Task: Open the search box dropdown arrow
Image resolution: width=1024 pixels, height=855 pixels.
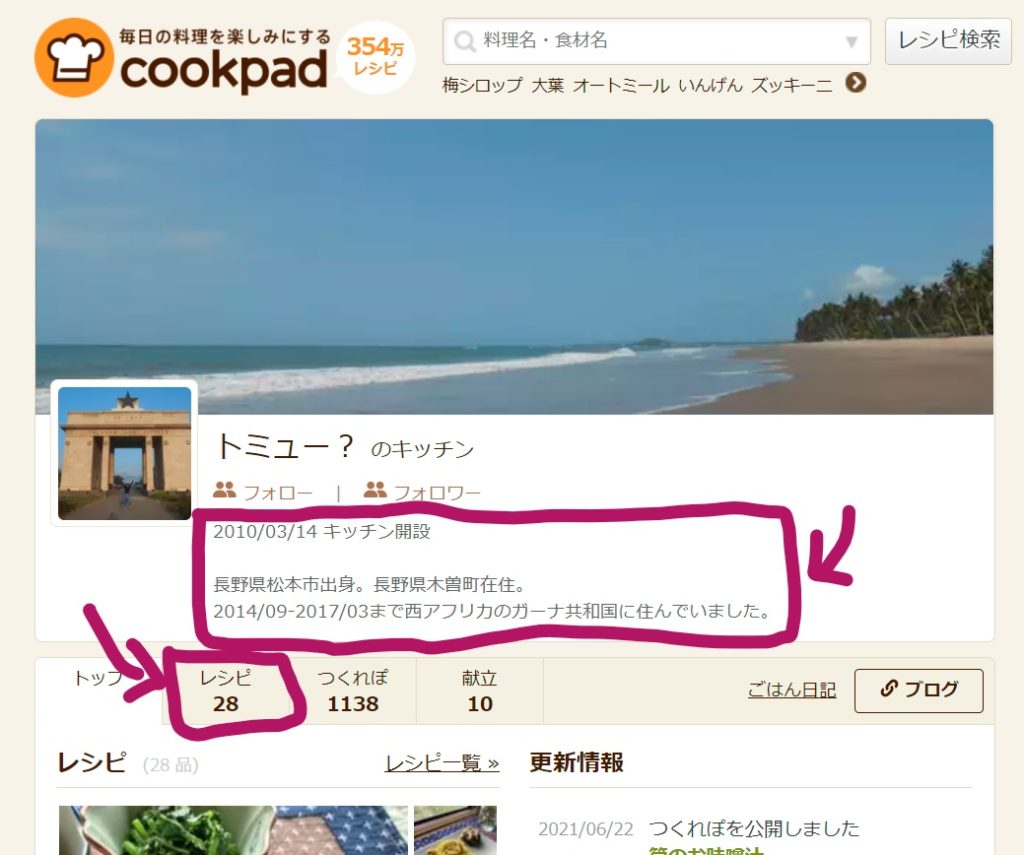Action: point(851,42)
